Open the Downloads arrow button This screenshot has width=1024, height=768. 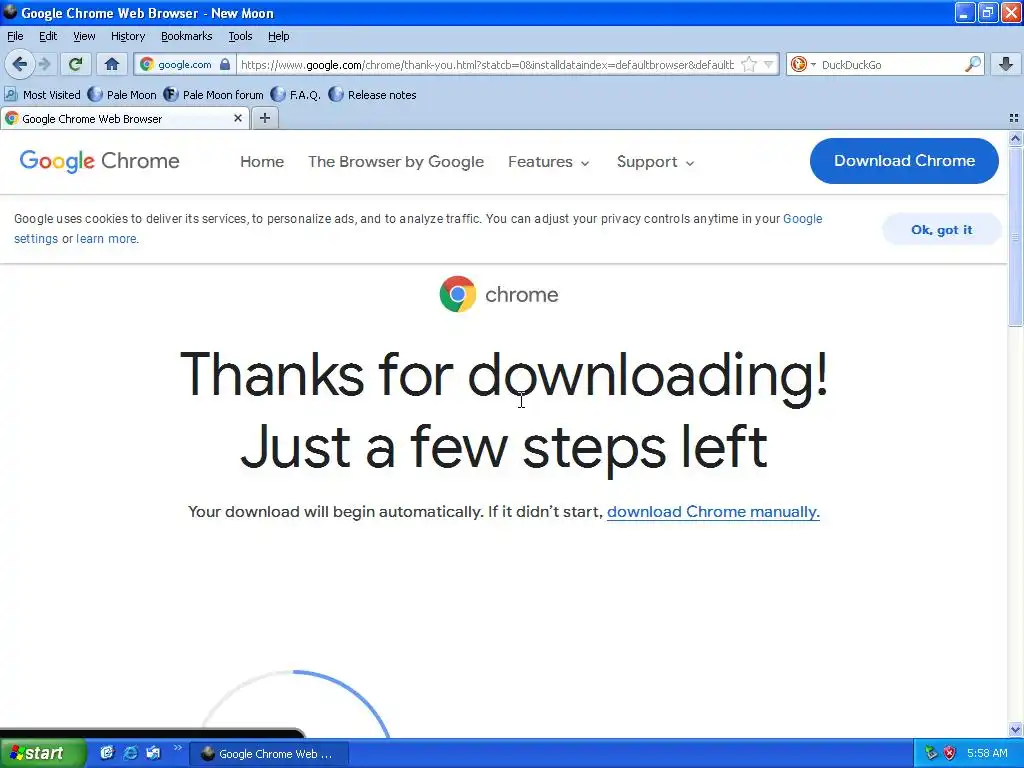pos(1006,64)
